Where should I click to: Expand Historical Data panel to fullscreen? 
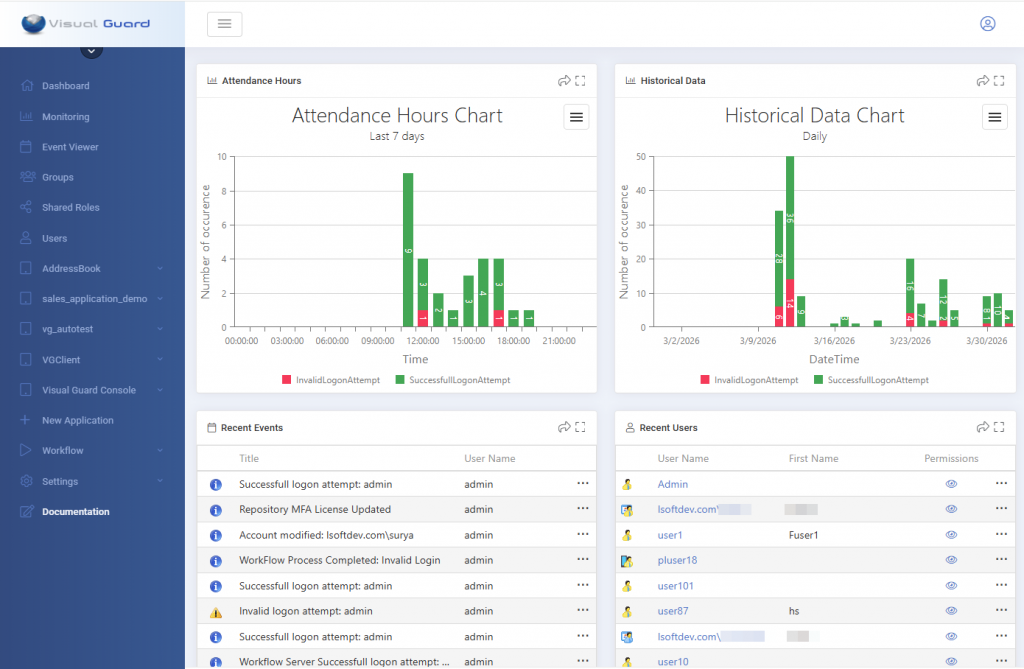[x=998, y=81]
